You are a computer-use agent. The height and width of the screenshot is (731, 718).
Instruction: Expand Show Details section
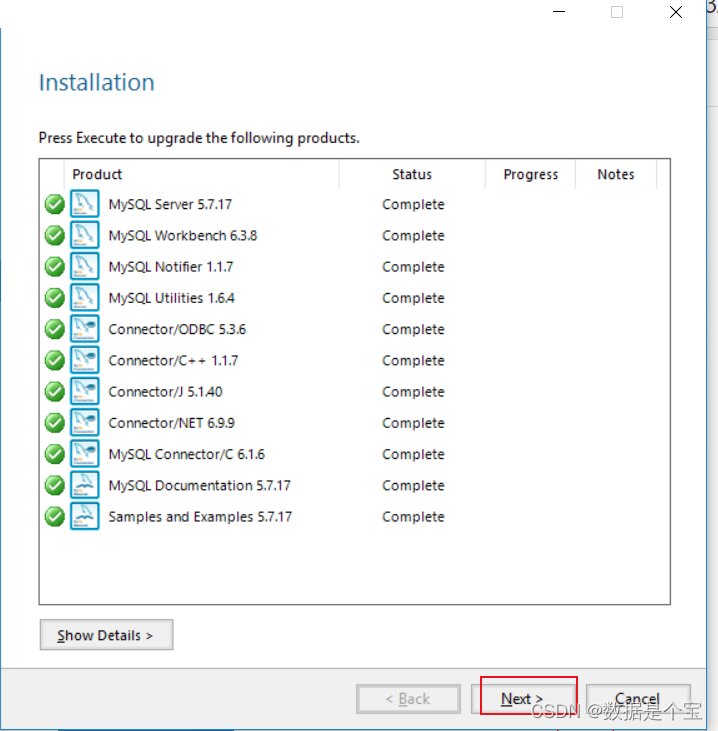(x=106, y=635)
